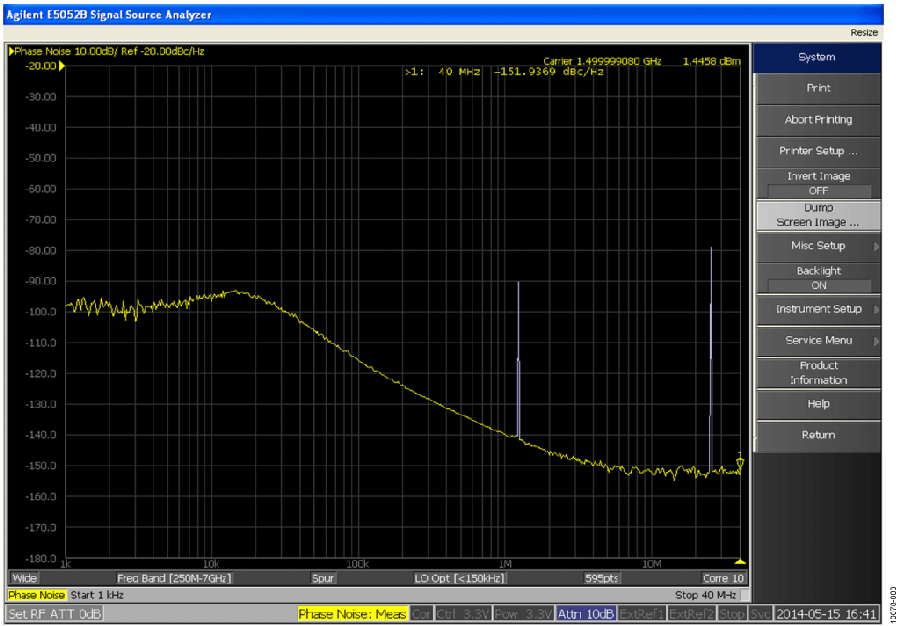Click the small box right of Stop 40 MHz
Screen dimensions: 900x626
(744, 595)
